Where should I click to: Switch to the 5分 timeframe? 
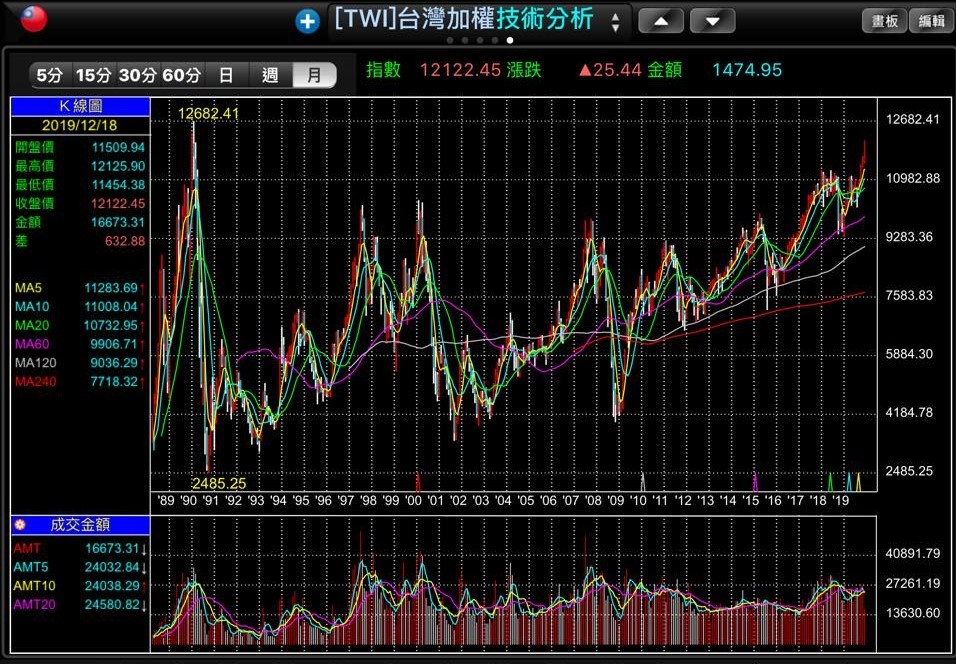(50, 75)
